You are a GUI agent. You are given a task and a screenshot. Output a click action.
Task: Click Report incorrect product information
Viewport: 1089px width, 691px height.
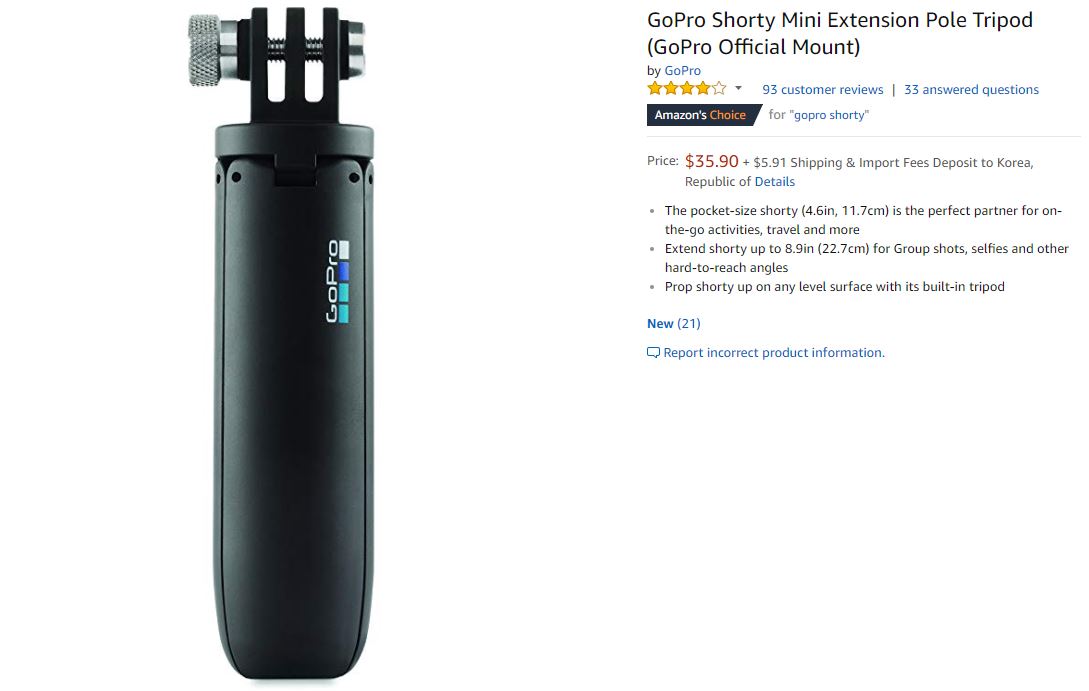click(774, 353)
